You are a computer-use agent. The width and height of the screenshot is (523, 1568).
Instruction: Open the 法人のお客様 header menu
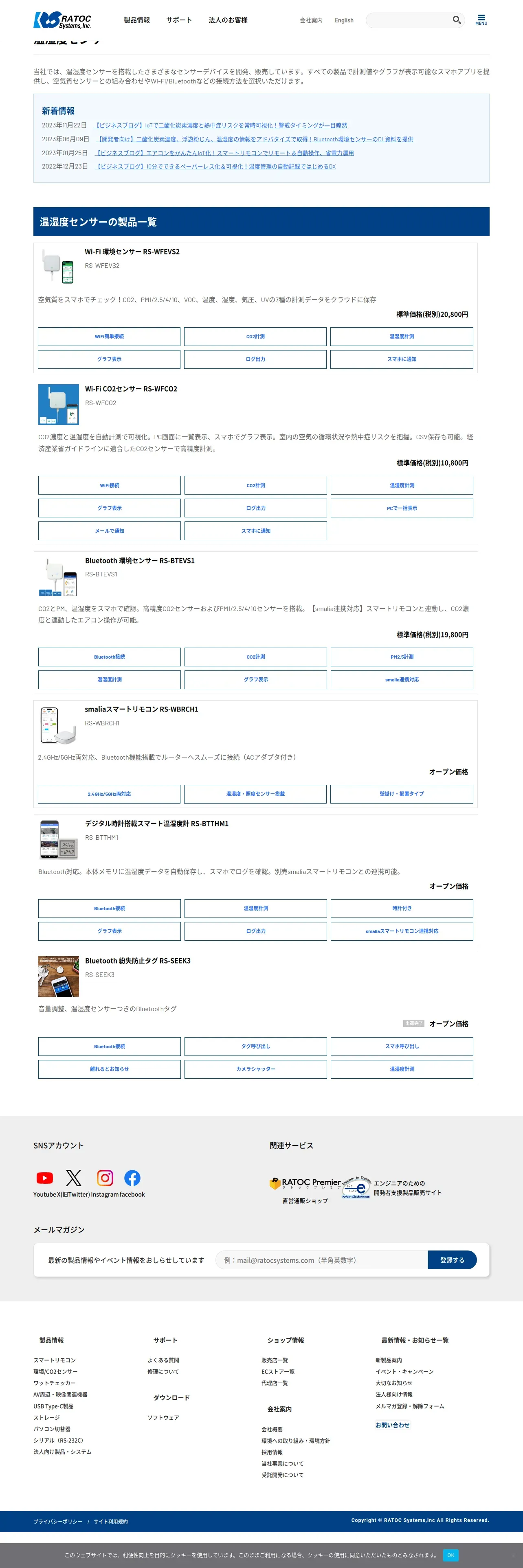pyautogui.click(x=229, y=20)
